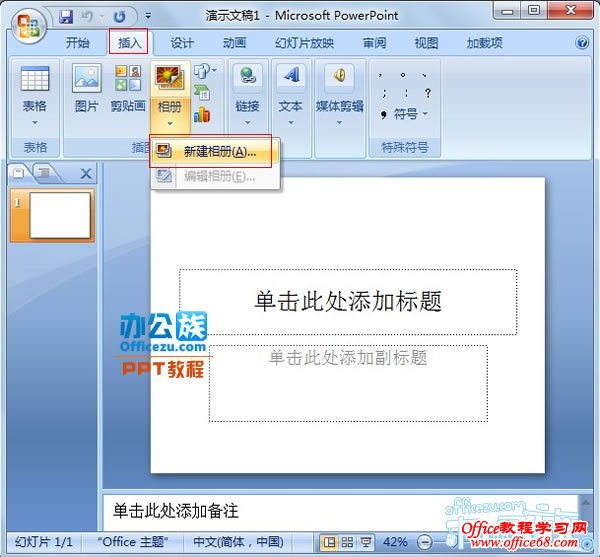The height and width of the screenshot is (557, 600).
Task: Undo the last action
Action: point(88,16)
